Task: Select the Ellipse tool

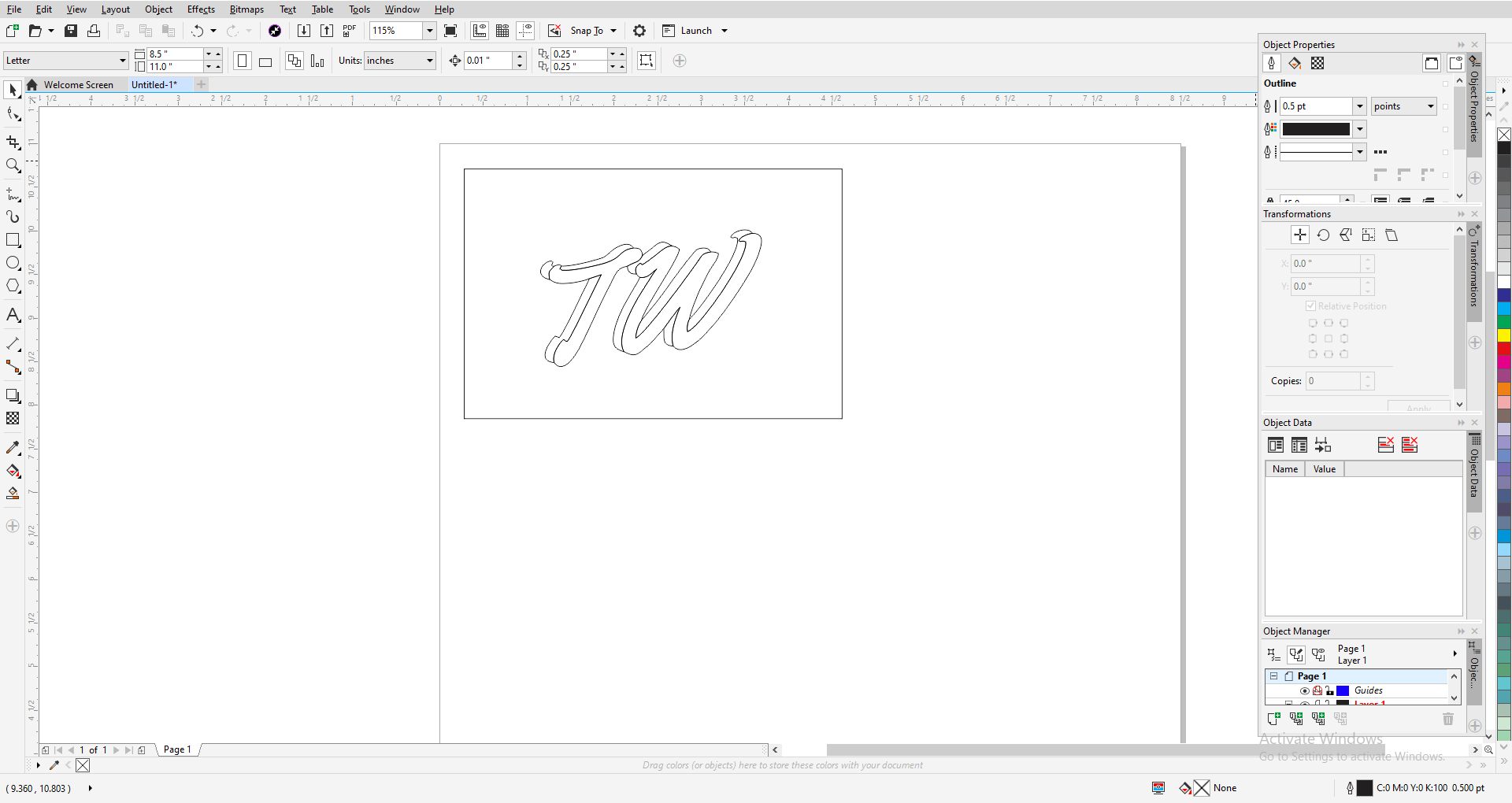Action: pyautogui.click(x=13, y=263)
